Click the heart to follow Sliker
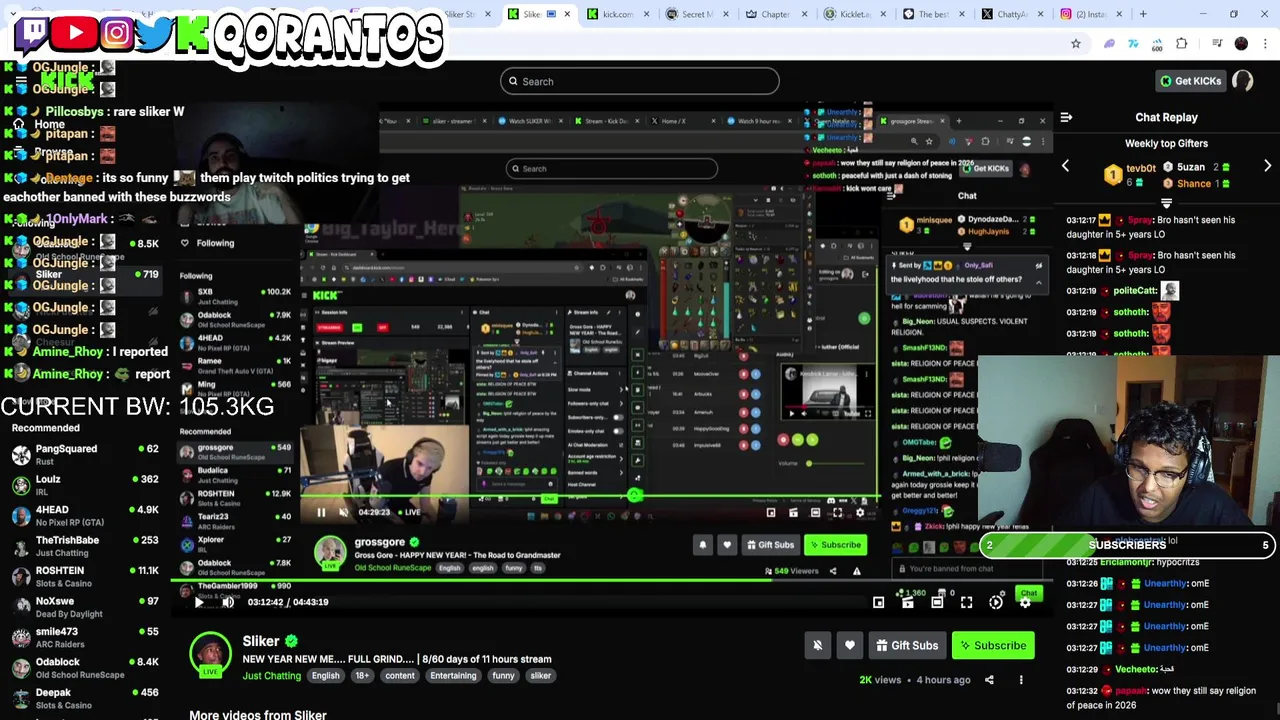 click(x=849, y=645)
